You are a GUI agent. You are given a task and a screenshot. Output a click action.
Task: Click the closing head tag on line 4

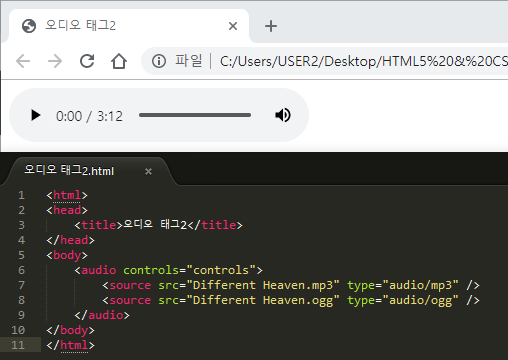[70, 240]
